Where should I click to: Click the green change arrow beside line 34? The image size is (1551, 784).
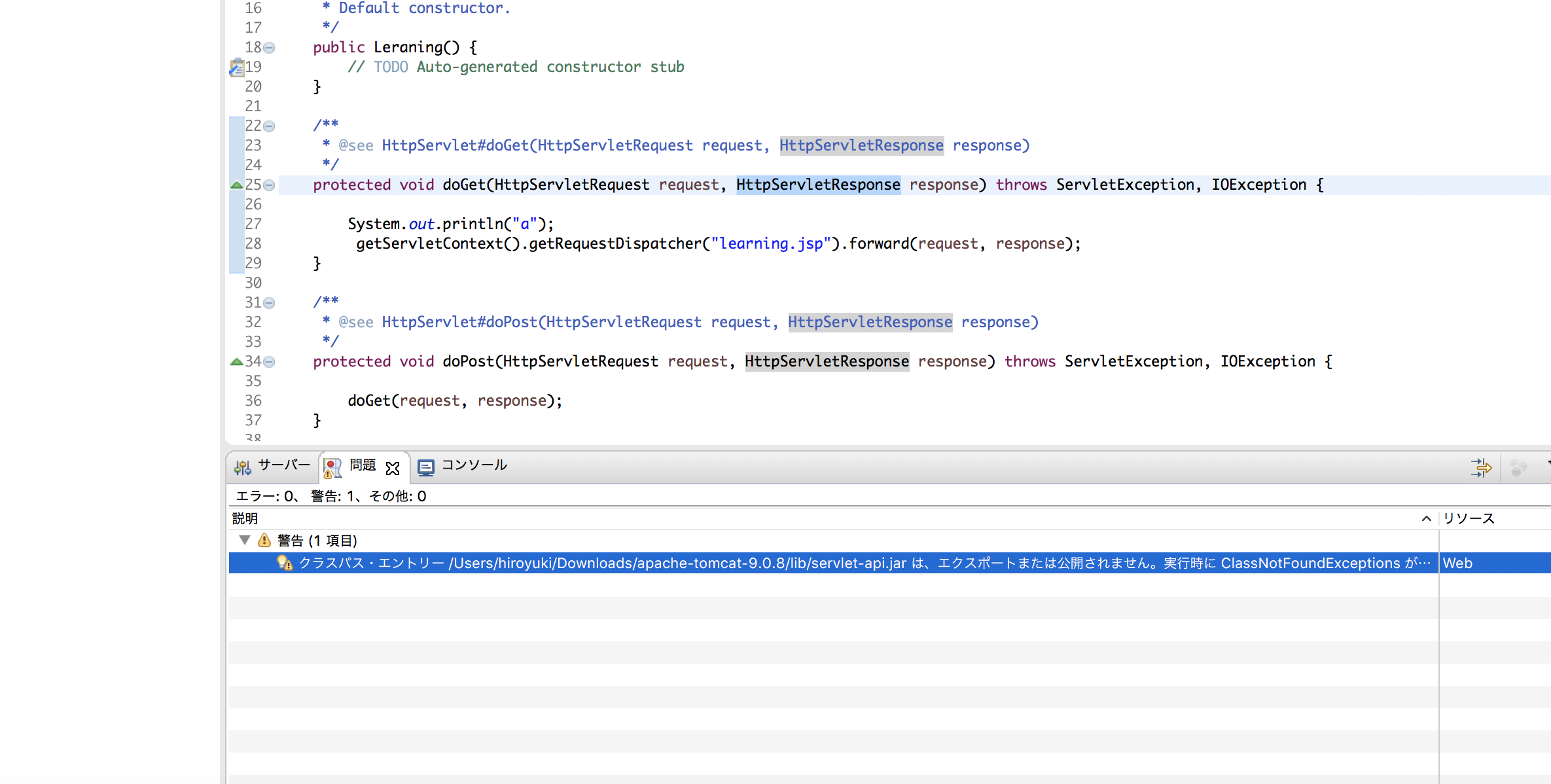tap(236, 361)
